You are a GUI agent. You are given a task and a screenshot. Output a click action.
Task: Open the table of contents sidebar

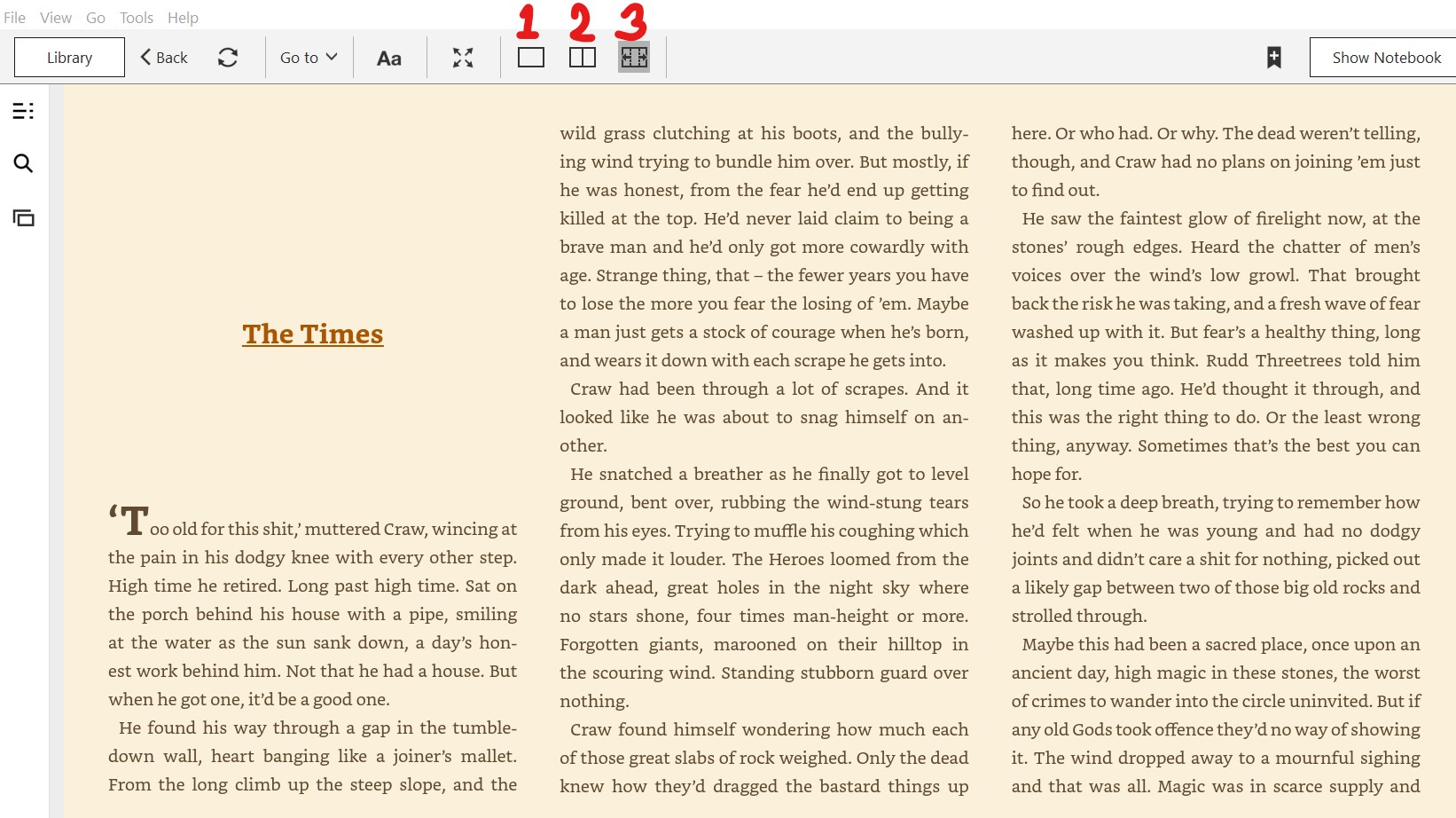[23, 110]
